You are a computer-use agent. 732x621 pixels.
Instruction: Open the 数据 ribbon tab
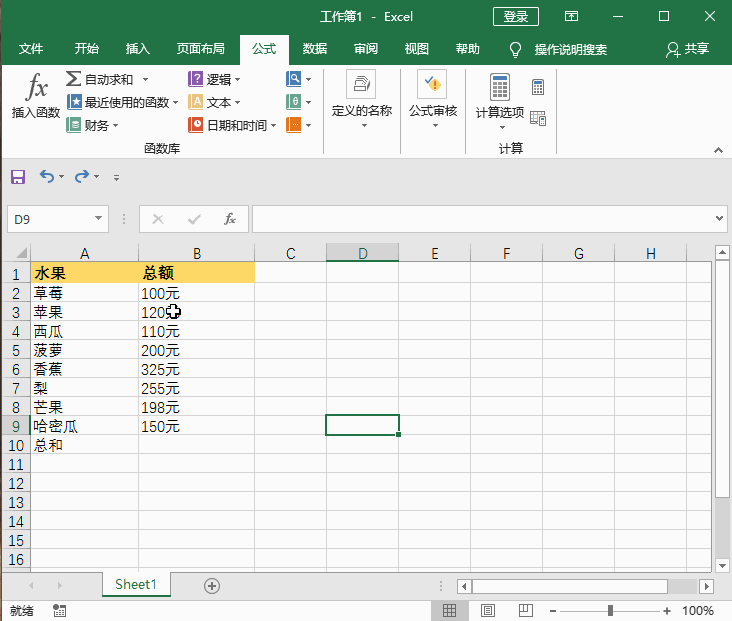pos(314,49)
